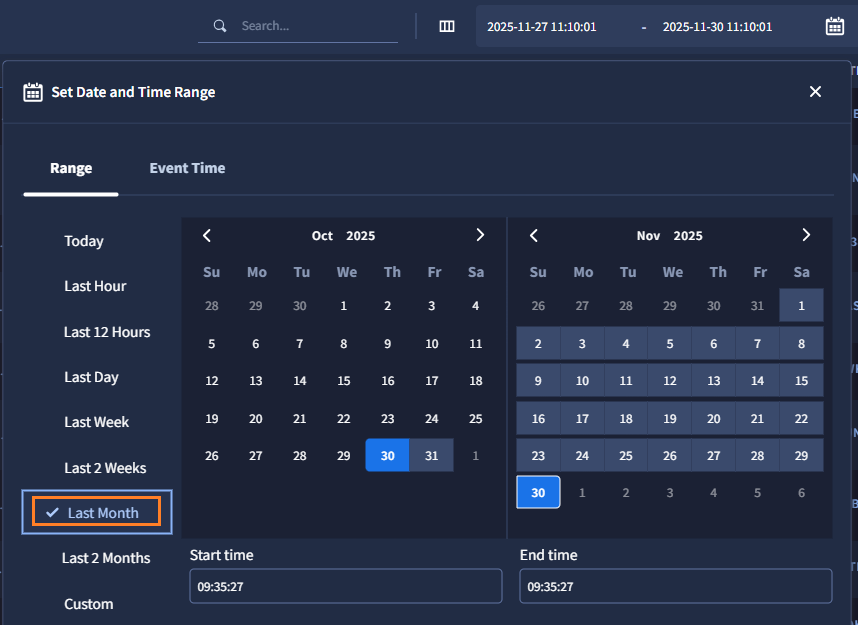Go to next month on November calendar
Screen dimensions: 858x625
coord(806,236)
